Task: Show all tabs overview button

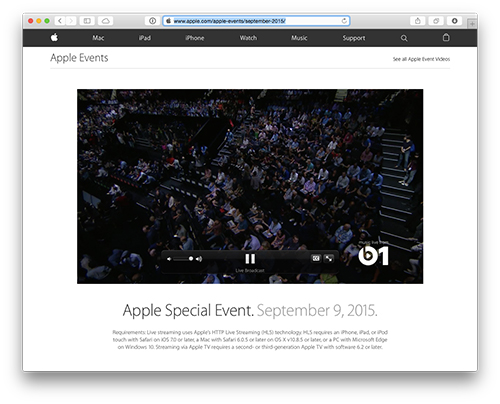Action: pyautogui.click(x=436, y=21)
